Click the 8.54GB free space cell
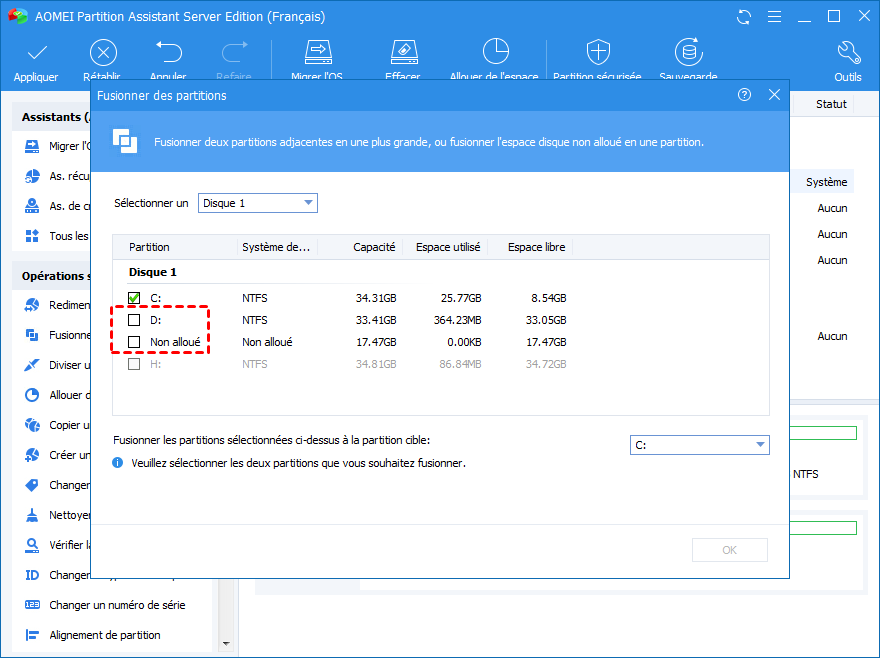This screenshot has height=658, width=880. click(549, 298)
